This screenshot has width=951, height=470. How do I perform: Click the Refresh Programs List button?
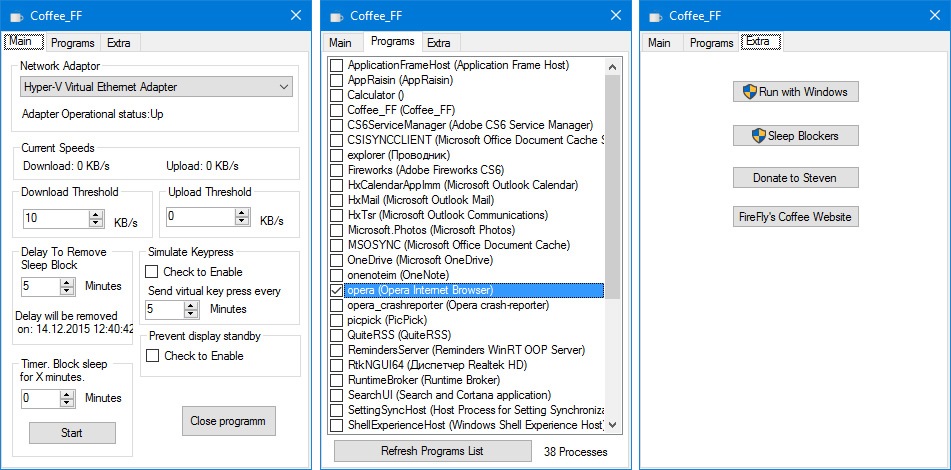432,451
